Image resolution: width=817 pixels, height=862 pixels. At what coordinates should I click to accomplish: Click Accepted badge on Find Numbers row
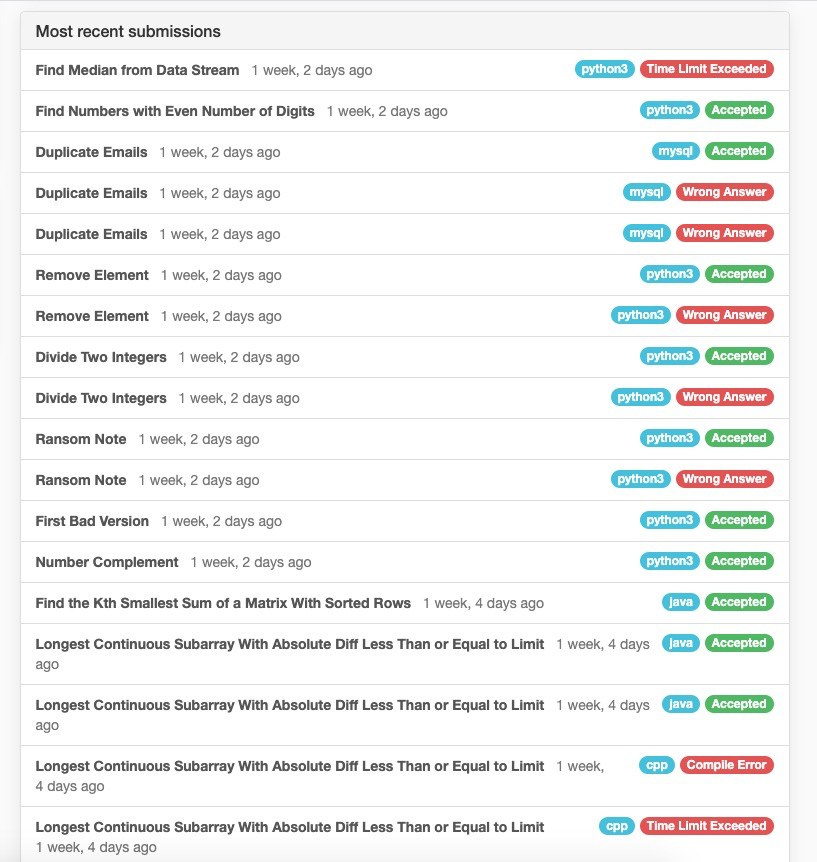[739, 110]
